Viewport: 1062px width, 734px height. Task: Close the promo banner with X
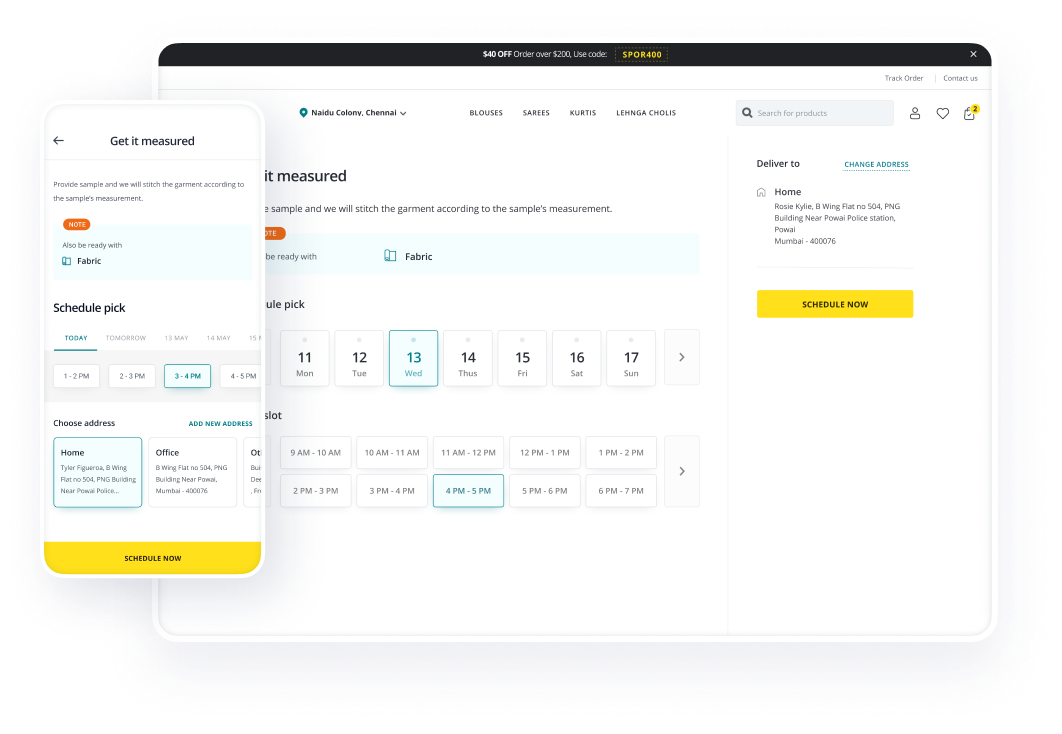(x=973, y=54)
